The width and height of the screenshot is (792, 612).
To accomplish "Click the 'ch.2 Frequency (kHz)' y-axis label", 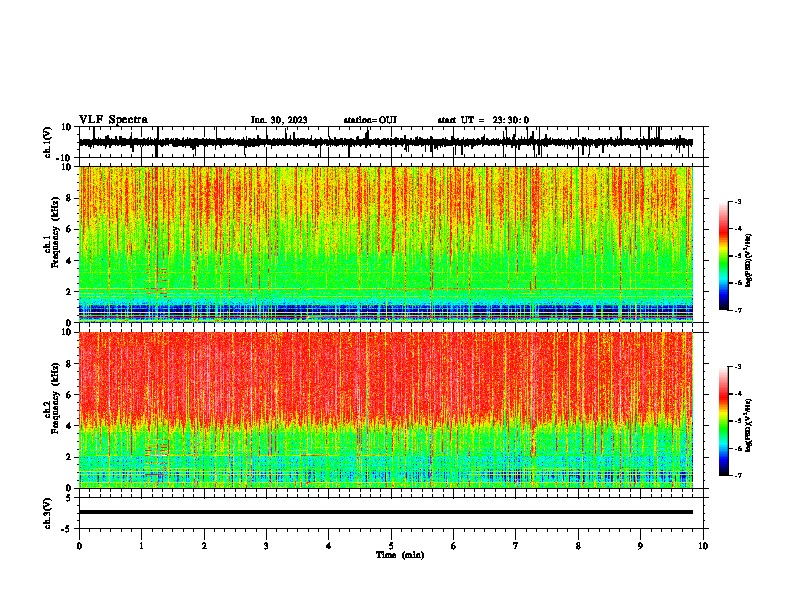I will [x=51, y=398].
